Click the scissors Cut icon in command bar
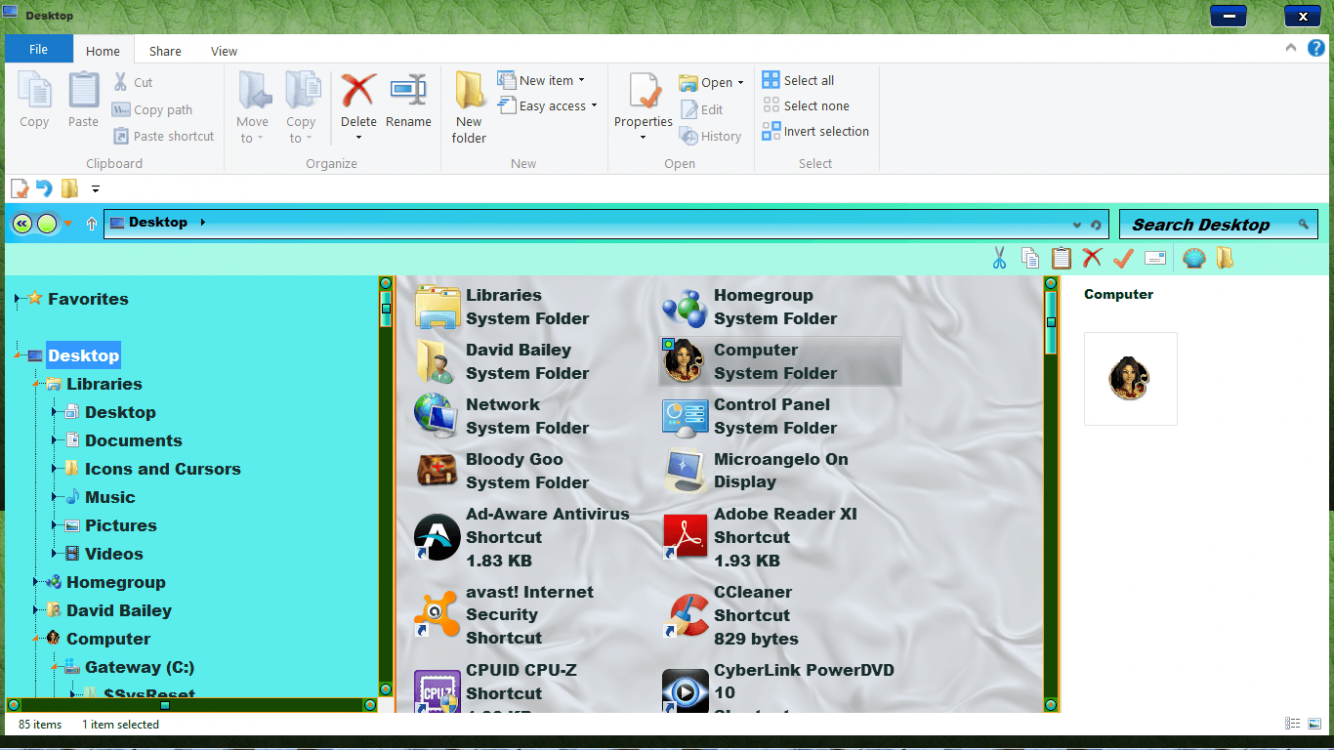Screen dimensions: 1334x750 (x=999, y=259)
